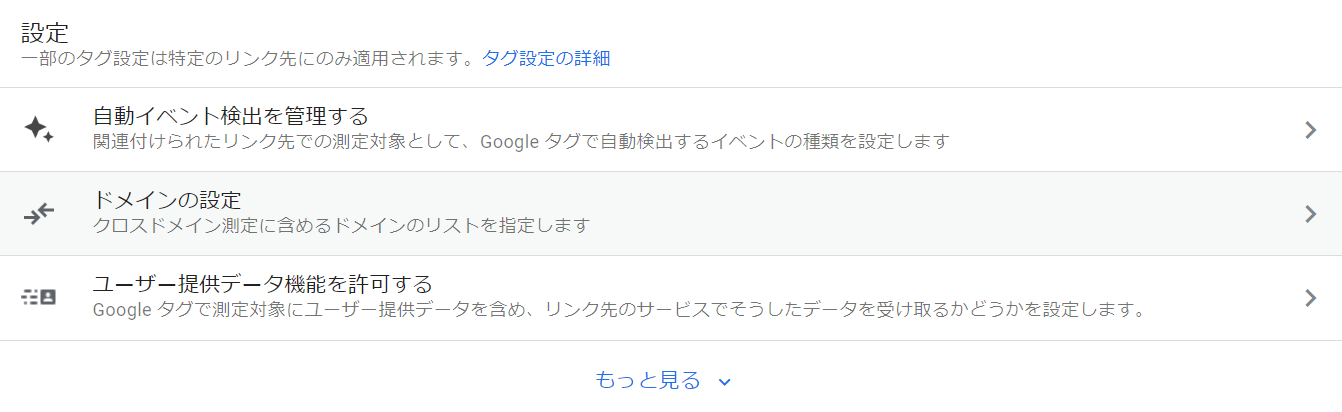
Task: Click the down chevron beside もっと見る
Action: click(725, 381)
